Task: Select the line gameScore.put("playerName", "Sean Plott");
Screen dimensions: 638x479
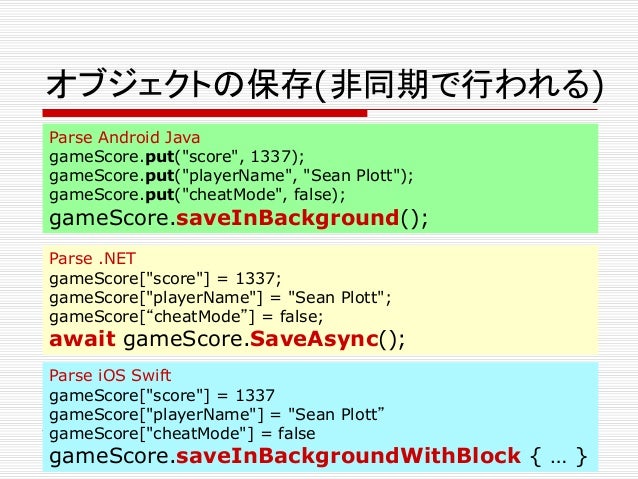Action: pyautogui.click(x=231, y=176)
